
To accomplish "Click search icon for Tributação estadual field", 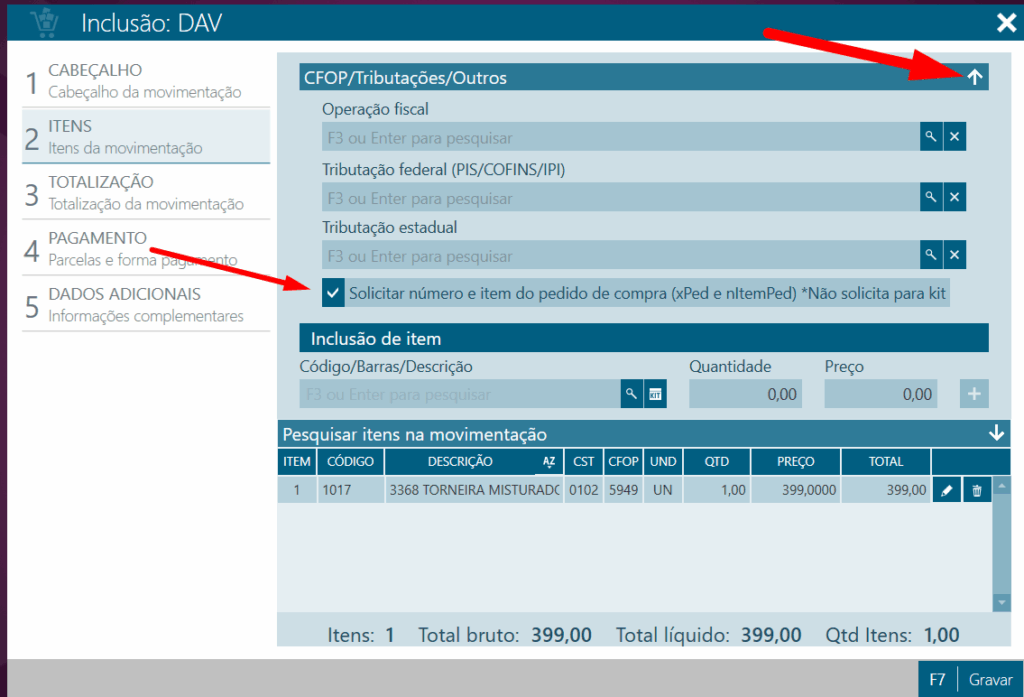I will pyautogui.click(x=931, y=256).
